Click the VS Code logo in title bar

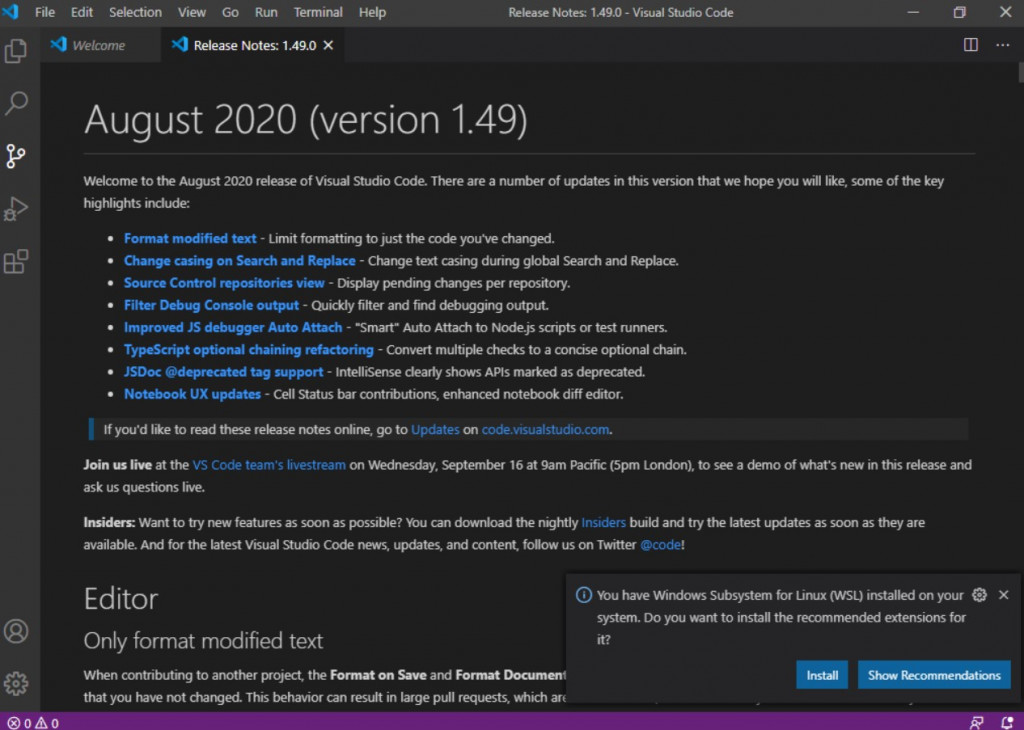click(10, 12)
